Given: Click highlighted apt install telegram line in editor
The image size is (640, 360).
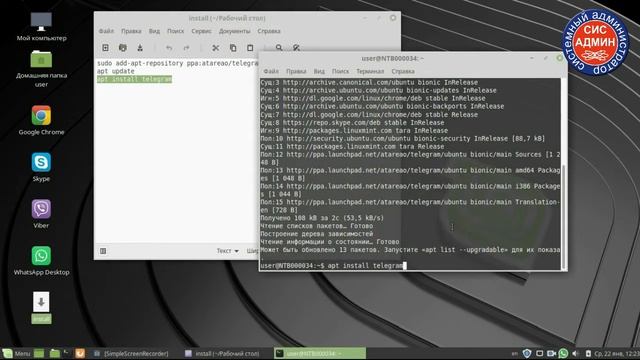Looking at the screenshot, I should 134,79.
